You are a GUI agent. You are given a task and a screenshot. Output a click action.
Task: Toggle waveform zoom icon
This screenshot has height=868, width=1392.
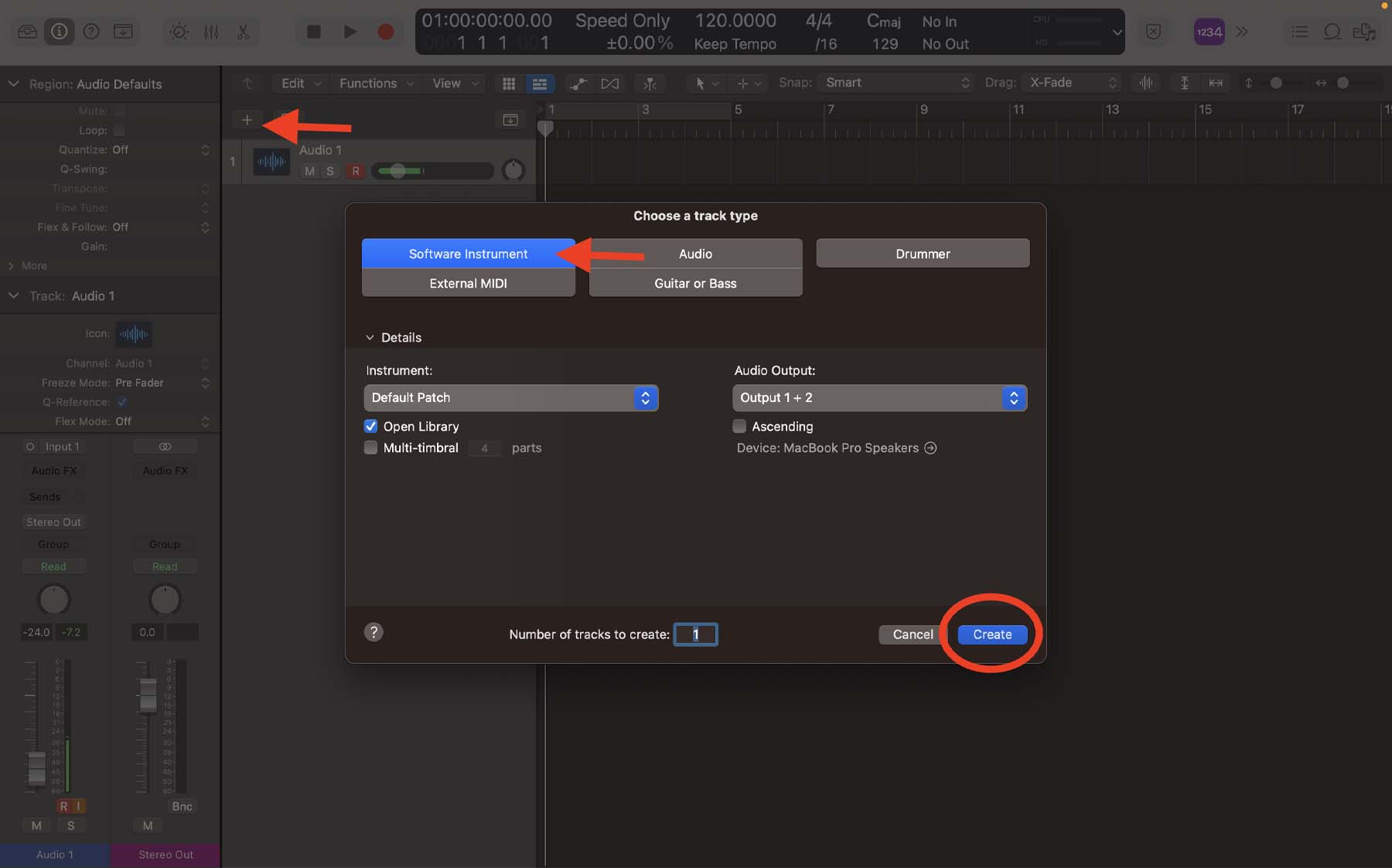pos(1146,83)
